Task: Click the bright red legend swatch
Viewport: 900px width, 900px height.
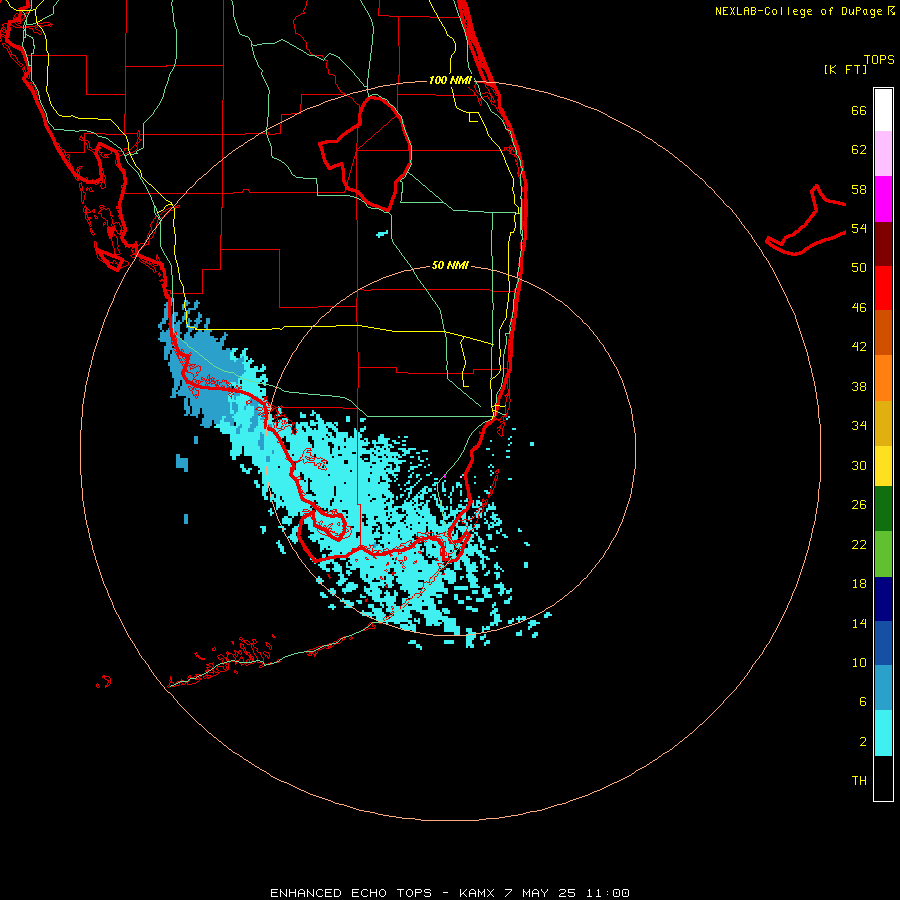Action: [x=883, y=288]
